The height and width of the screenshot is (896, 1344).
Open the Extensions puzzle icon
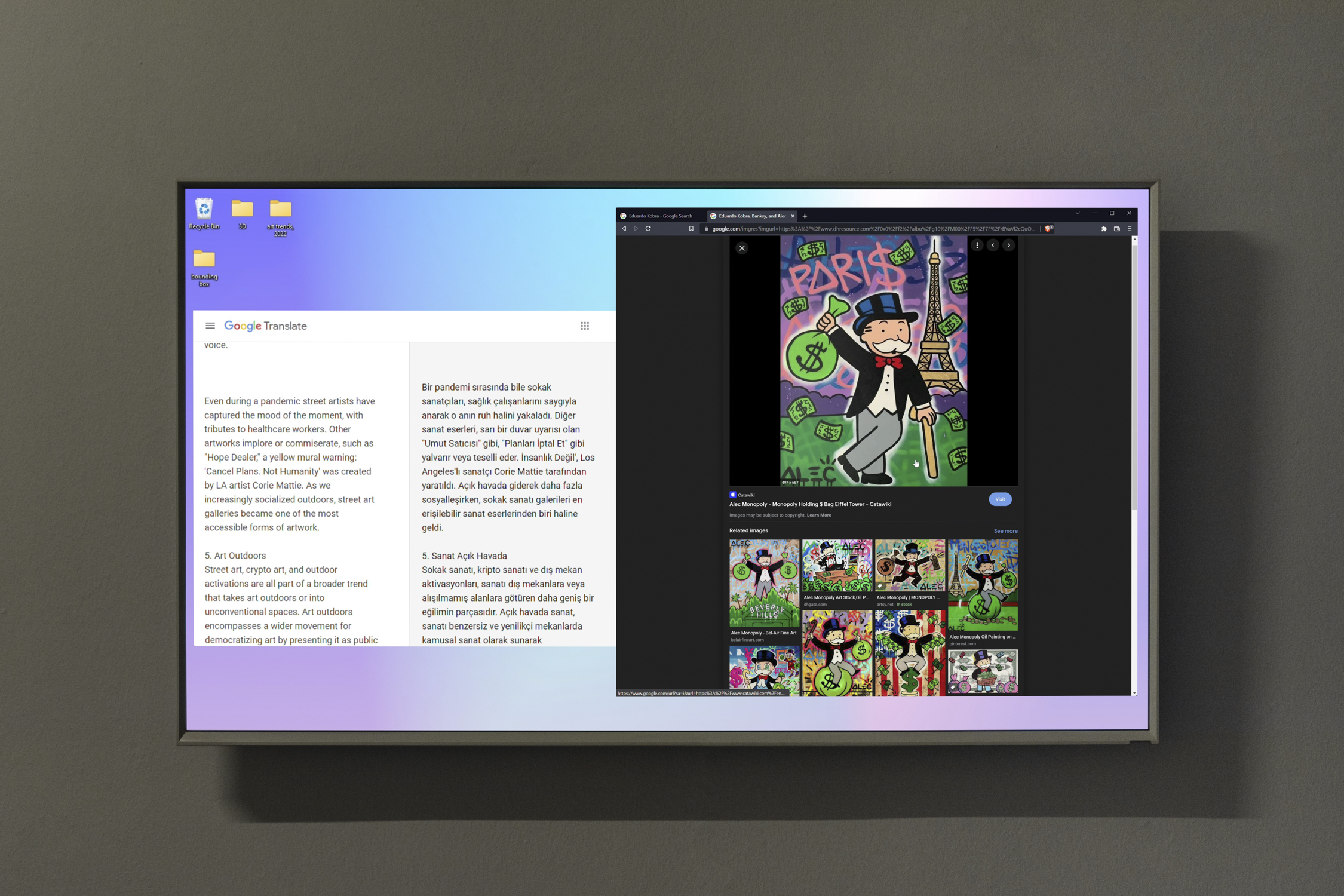(x=1104, y=229)
